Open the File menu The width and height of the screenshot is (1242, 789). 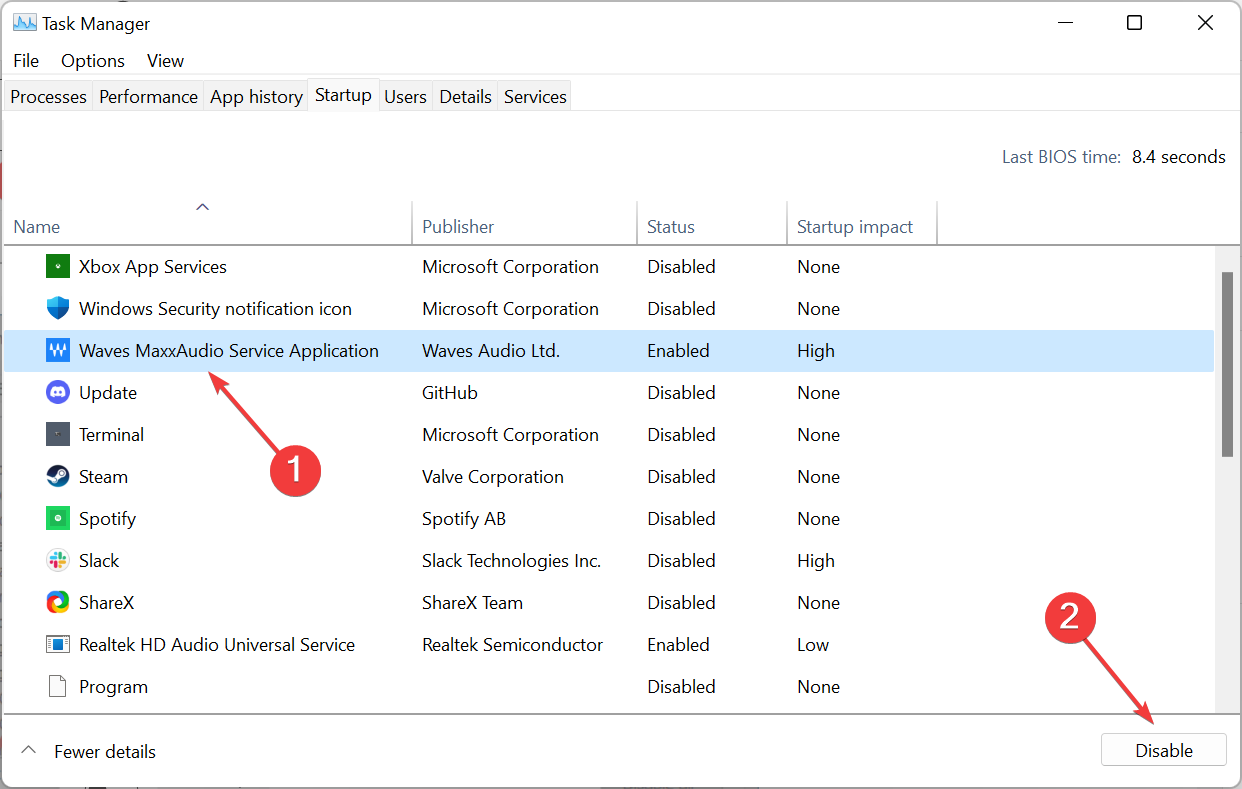26,61
